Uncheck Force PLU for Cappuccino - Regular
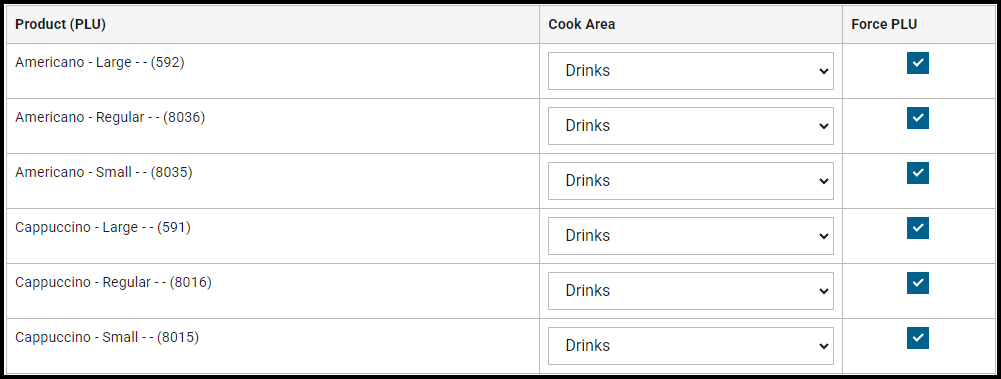Viewport: 1001px width, 379px height. click(917, 283)
